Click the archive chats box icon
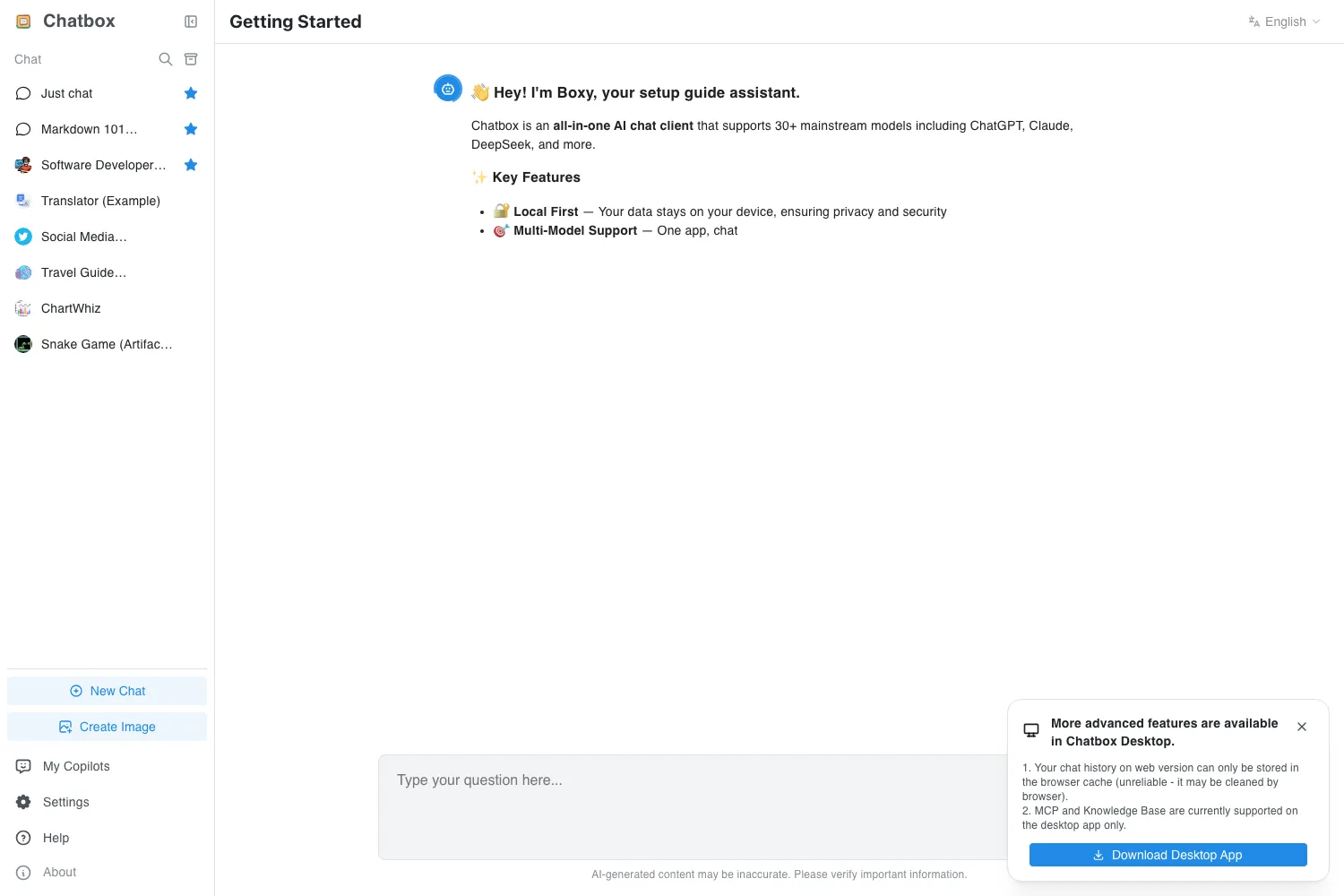Viewport: 1344px width, 896px height. point(191,59)
